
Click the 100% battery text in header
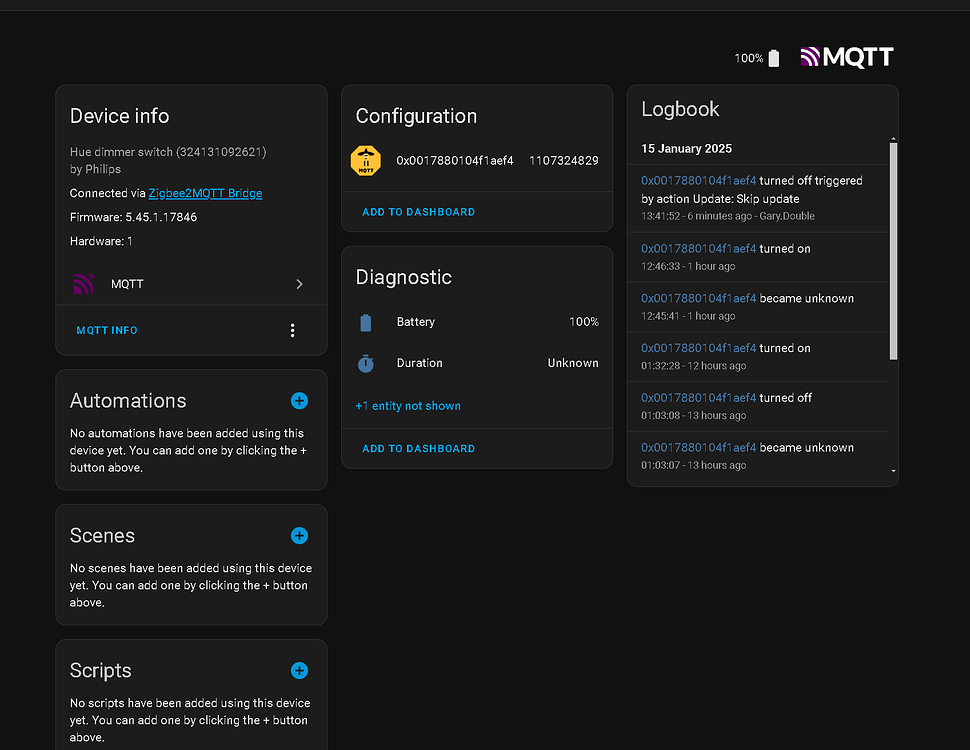click(749, 58)
